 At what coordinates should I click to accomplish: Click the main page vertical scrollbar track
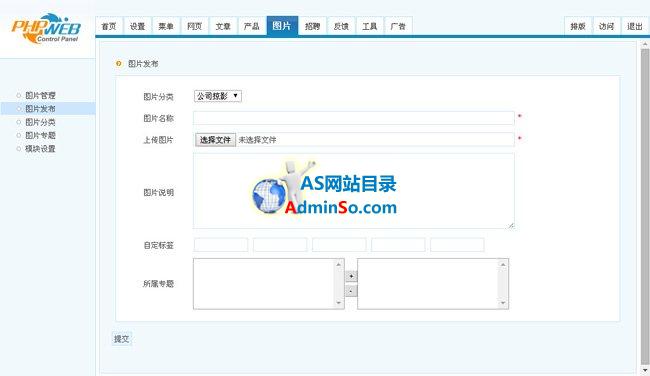point(645,207)
